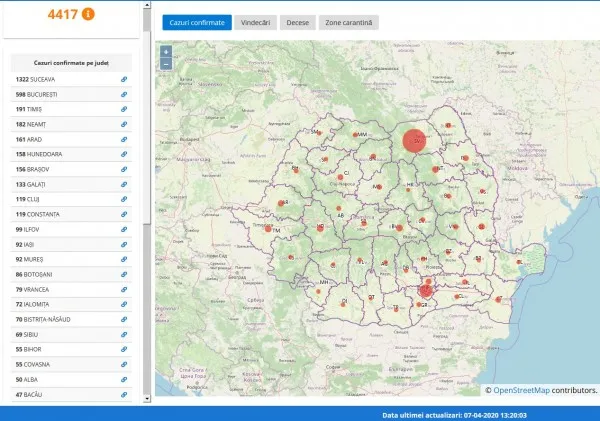Click the '86 BOTOȘANI' row text
Viewport: 600px width, 421px height.
coord(34,274)
